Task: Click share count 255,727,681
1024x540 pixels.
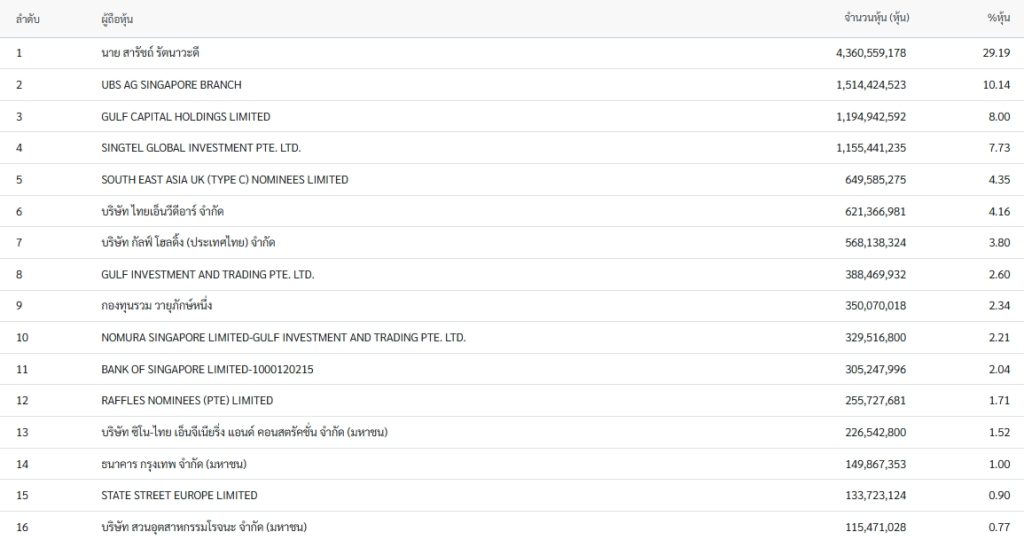Action: (x=875, y=401)
